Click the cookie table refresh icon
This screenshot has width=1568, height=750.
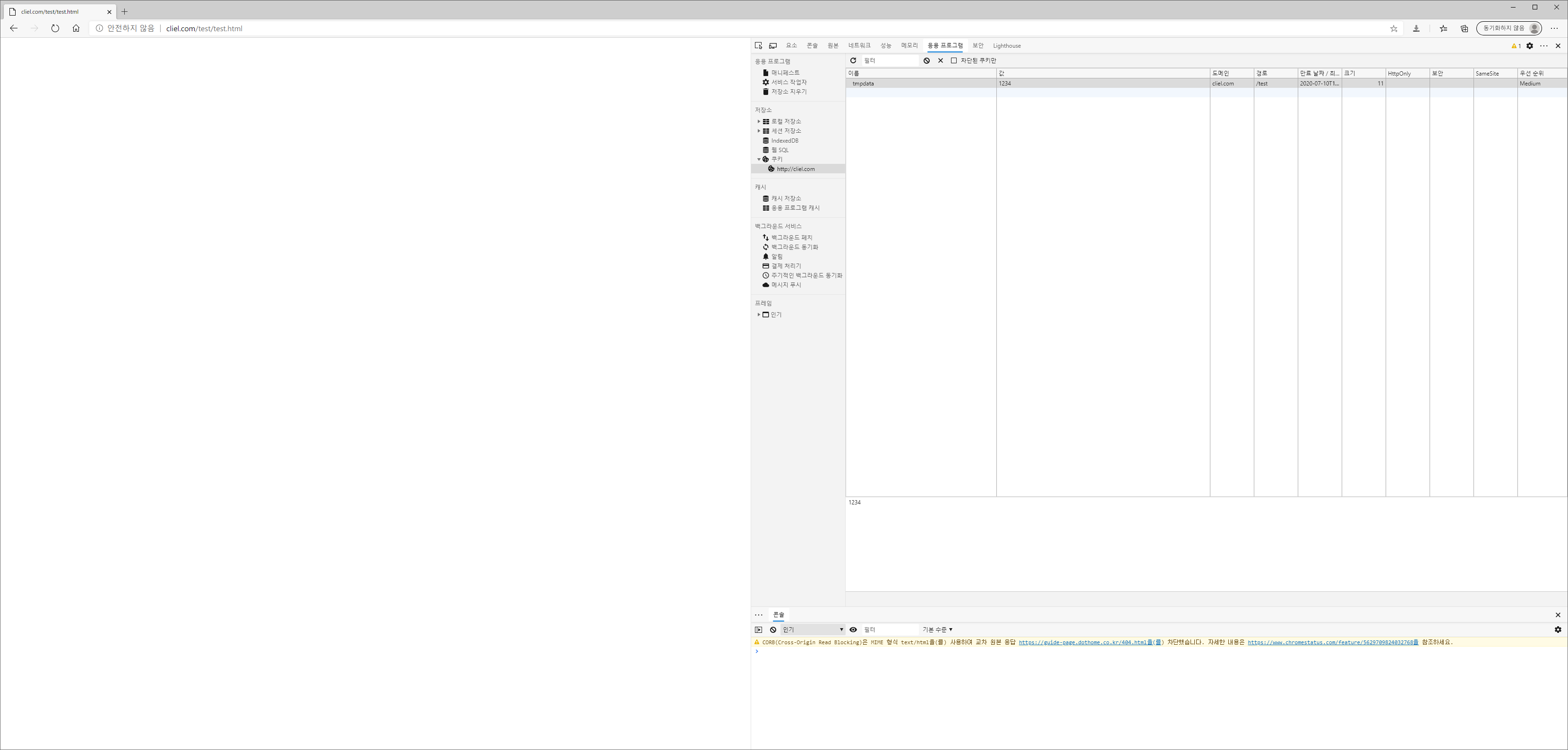point(853,60)
